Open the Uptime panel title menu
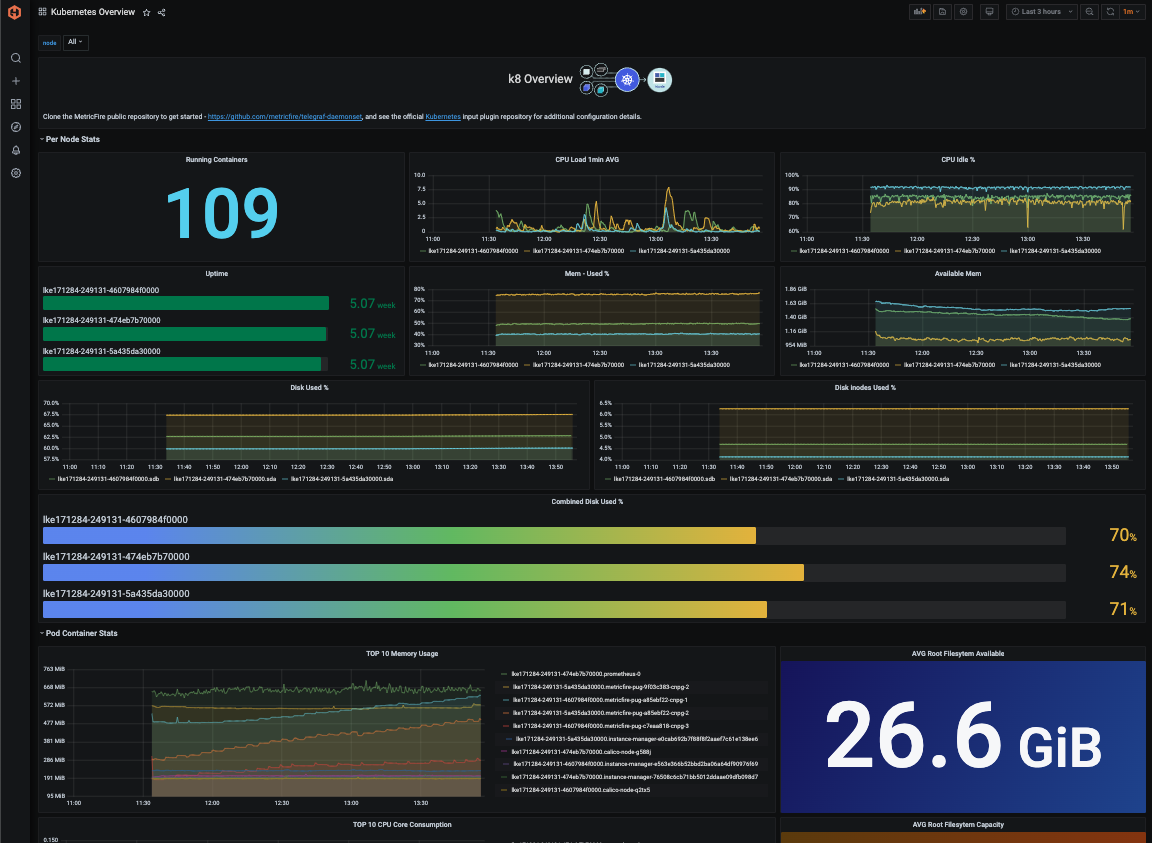This screenshot has height=843, width=1152. [217, 273]
